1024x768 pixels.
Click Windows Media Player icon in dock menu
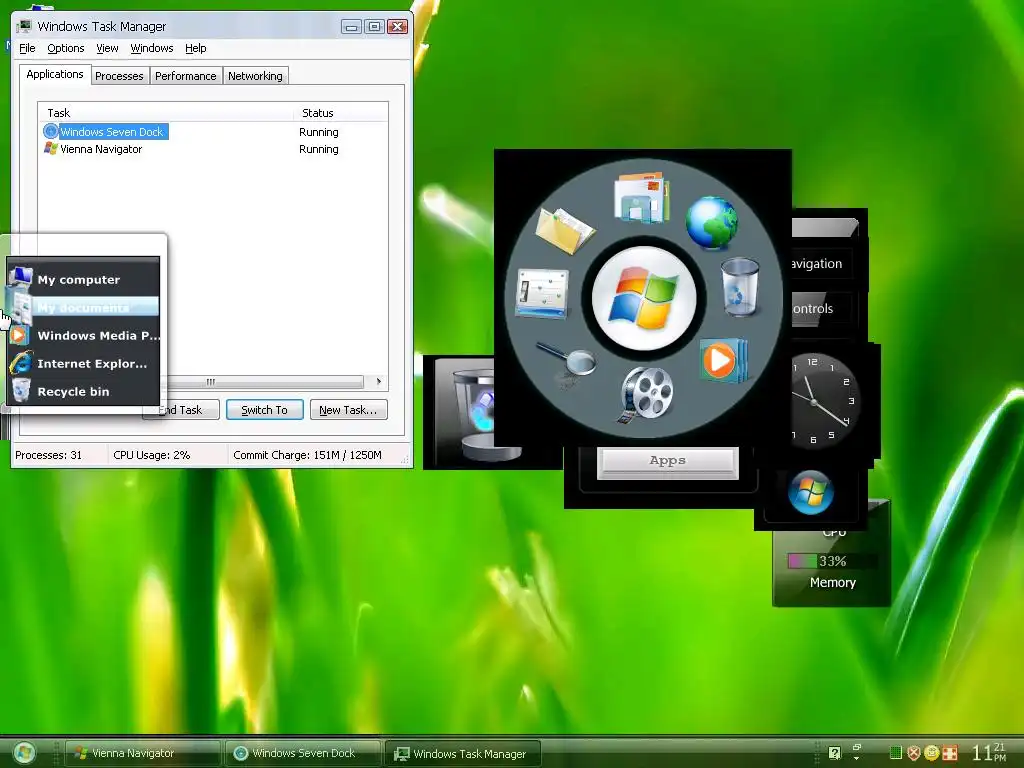tap(18, 336)
